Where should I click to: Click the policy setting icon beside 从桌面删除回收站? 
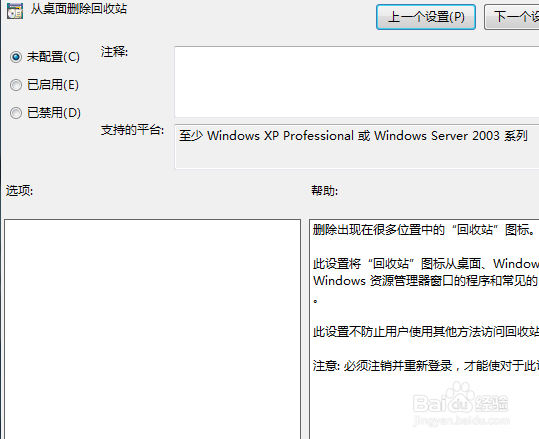[15, 10]
